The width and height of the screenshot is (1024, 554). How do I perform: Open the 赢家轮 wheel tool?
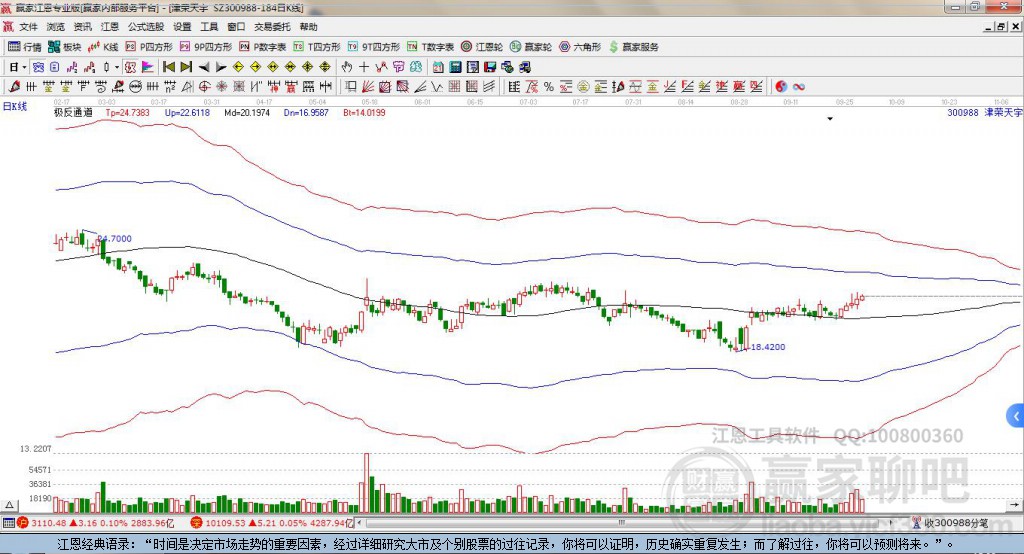[531, 47]
